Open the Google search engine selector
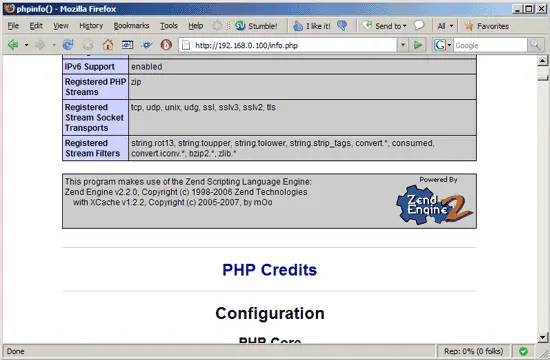Image resolution: width=550 pixels, height=360 pixels. tap(443, 45)
